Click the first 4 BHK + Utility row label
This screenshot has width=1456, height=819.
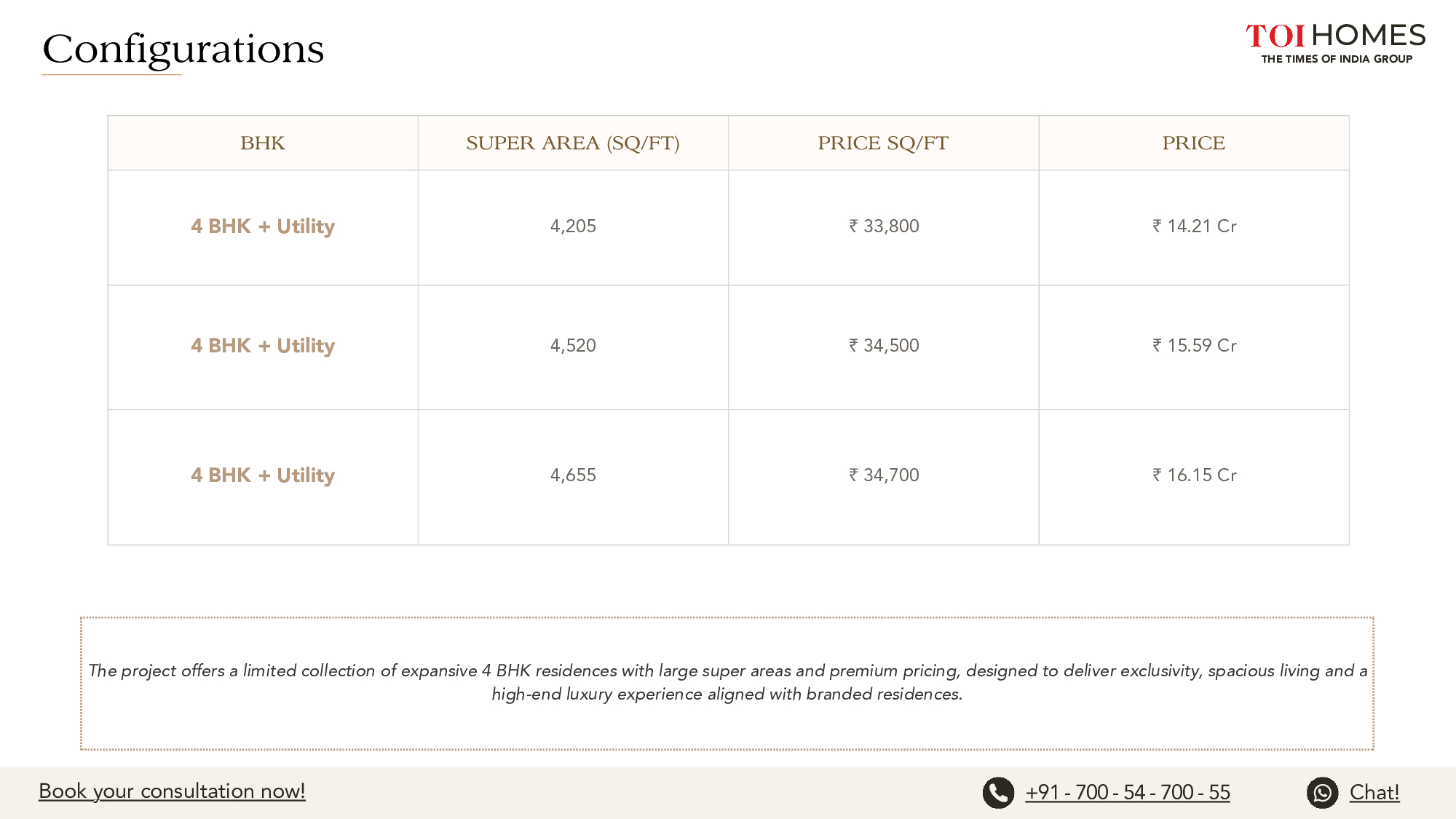[x=263, y=226]
